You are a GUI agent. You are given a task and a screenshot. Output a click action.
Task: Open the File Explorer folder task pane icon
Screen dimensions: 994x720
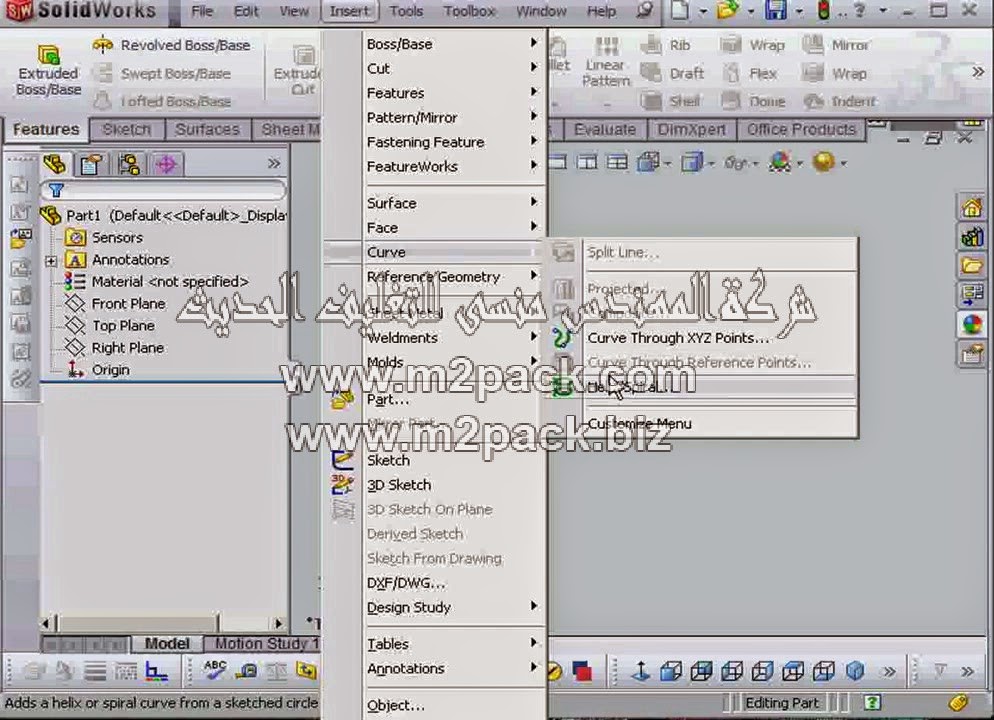point(971,266)
